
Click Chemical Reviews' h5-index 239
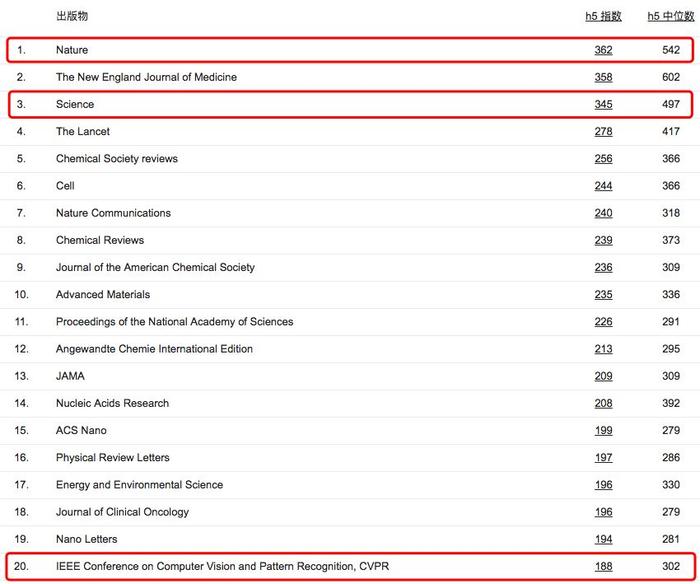(x=603, y=240)
